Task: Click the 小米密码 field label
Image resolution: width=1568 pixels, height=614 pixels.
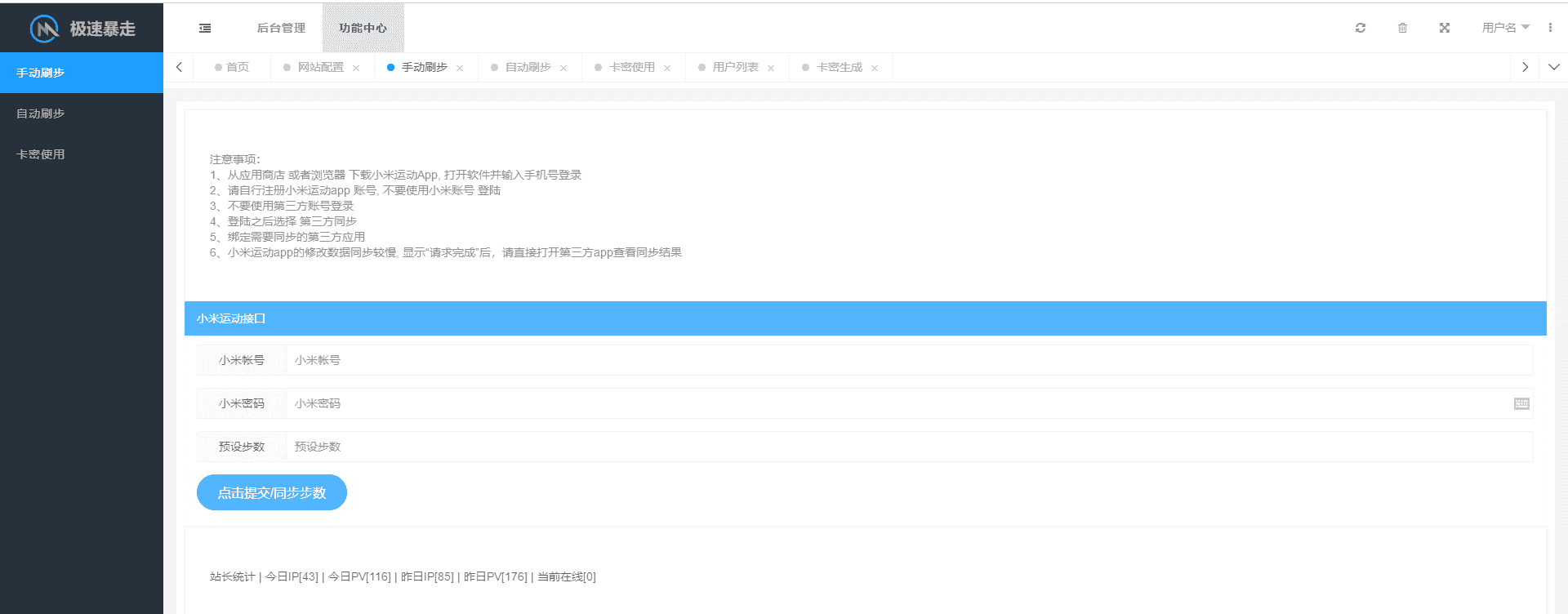Action: click(242, 403)
